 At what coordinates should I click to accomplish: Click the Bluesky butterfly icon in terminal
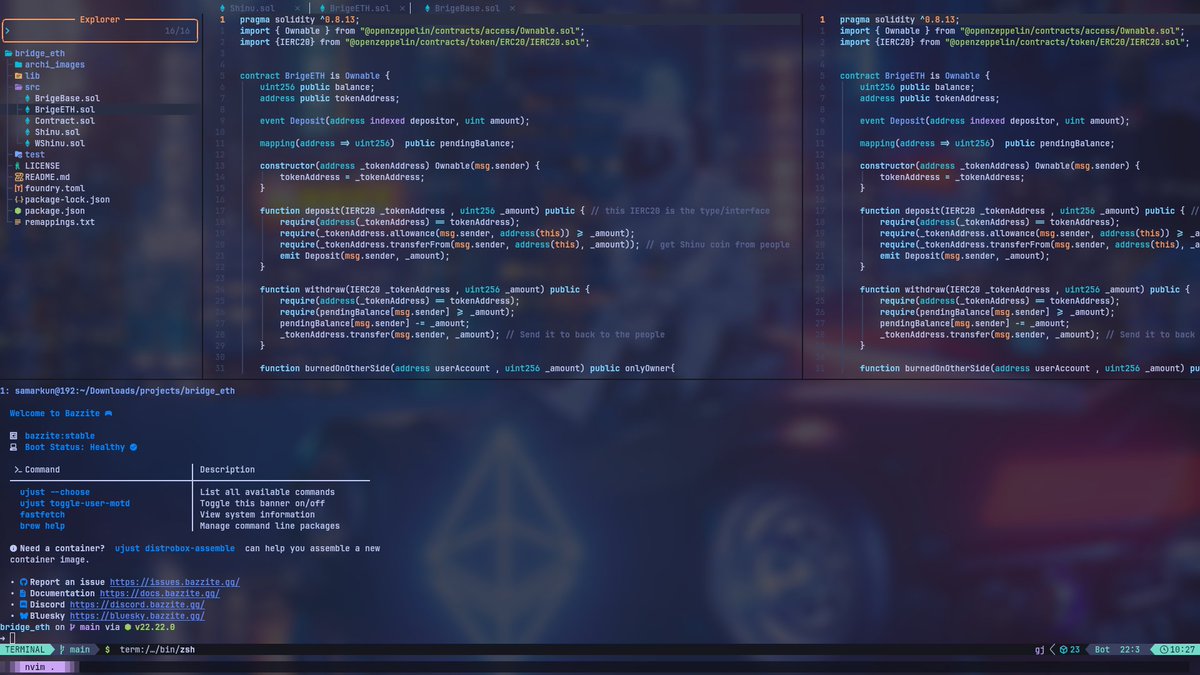pos(23,616)
